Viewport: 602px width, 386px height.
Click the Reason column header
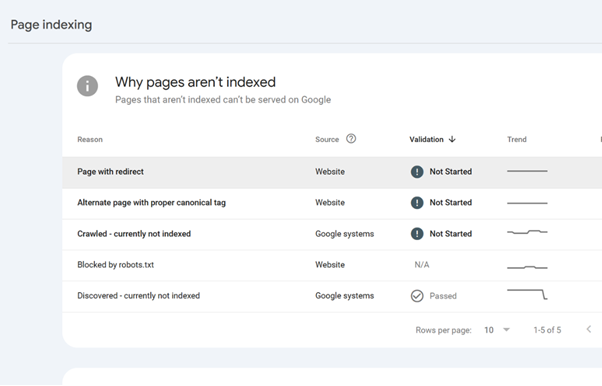point(90,139)
